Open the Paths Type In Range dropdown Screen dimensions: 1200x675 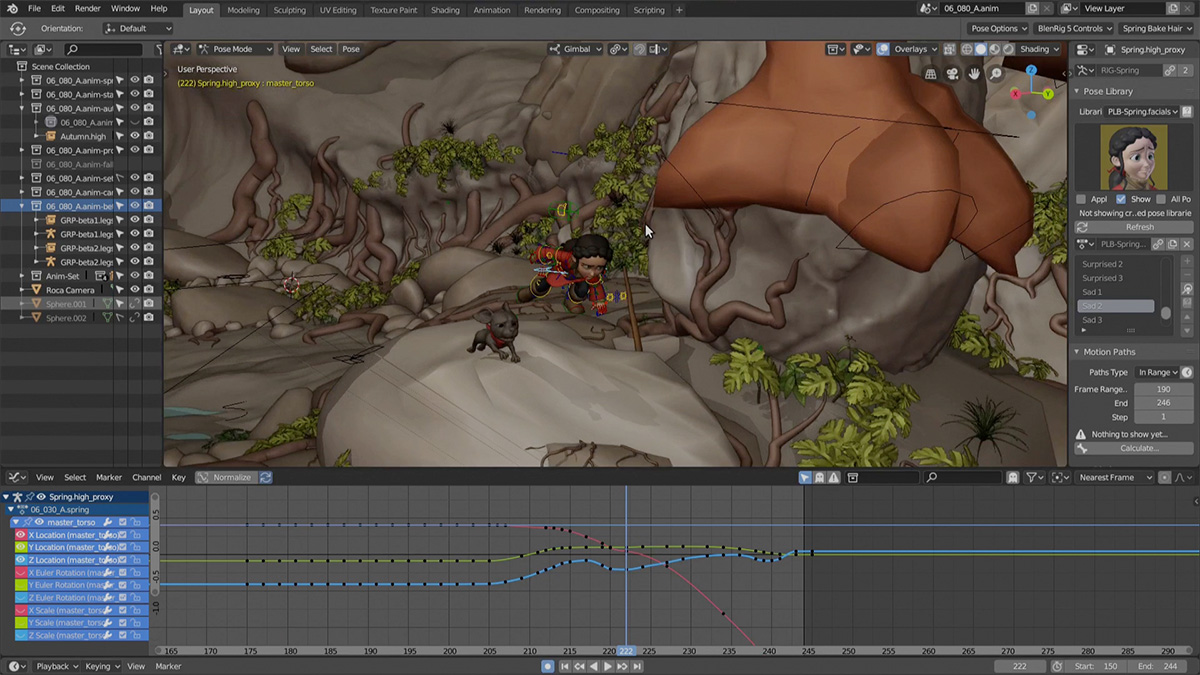pos(1158,372)
